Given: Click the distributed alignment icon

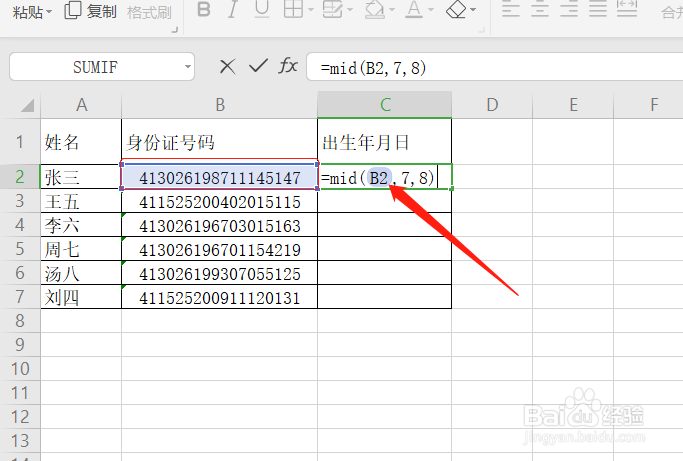Looking at the screenshot, I should 627,9.
